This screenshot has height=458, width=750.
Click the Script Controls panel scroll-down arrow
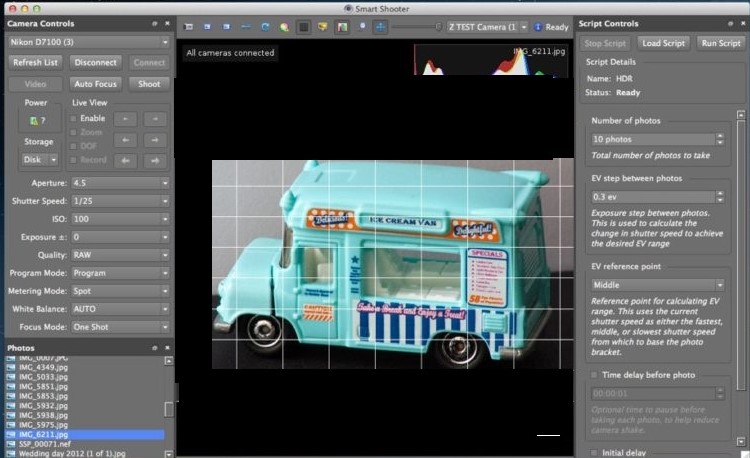[x=741, y=441]
